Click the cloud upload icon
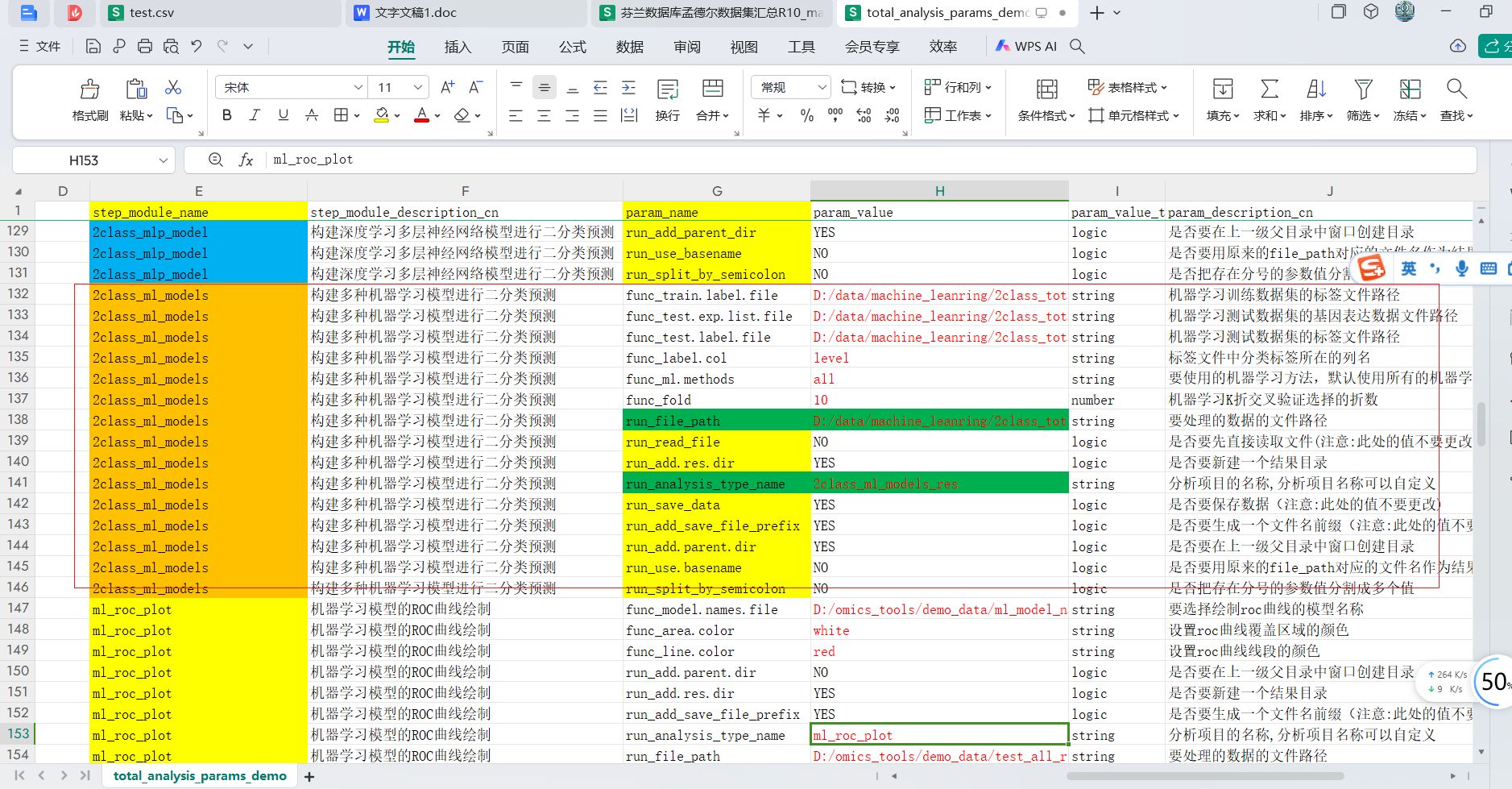This screenshot has width=1512, height=789. 1458,46
